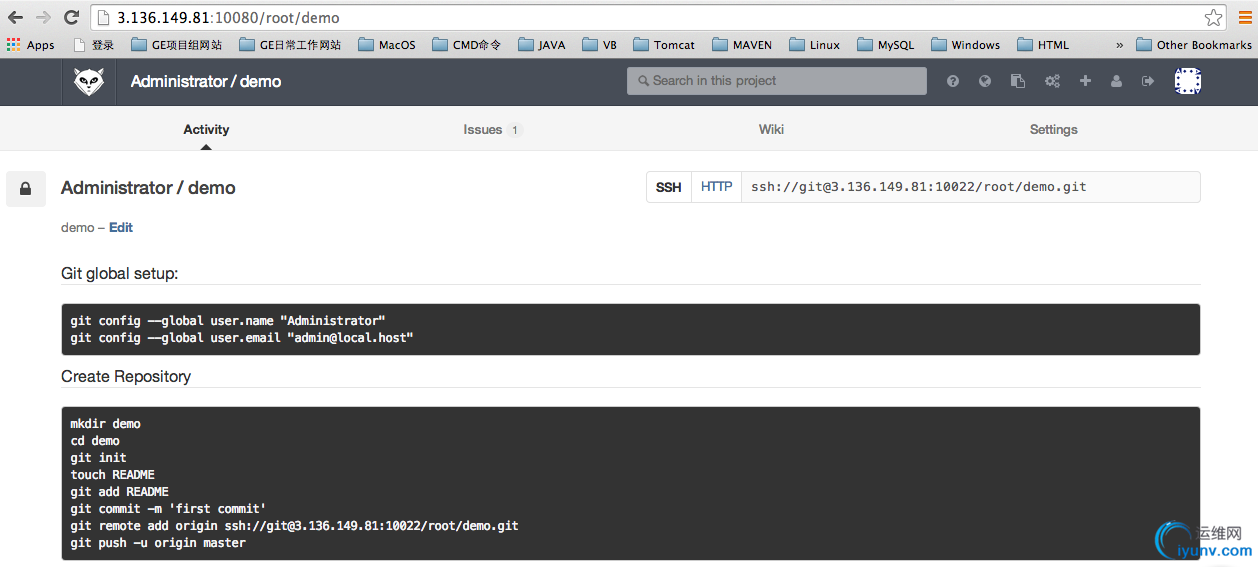
Task: Open the GE日常工作网站 bookmark folder
Action: [290, 45]
